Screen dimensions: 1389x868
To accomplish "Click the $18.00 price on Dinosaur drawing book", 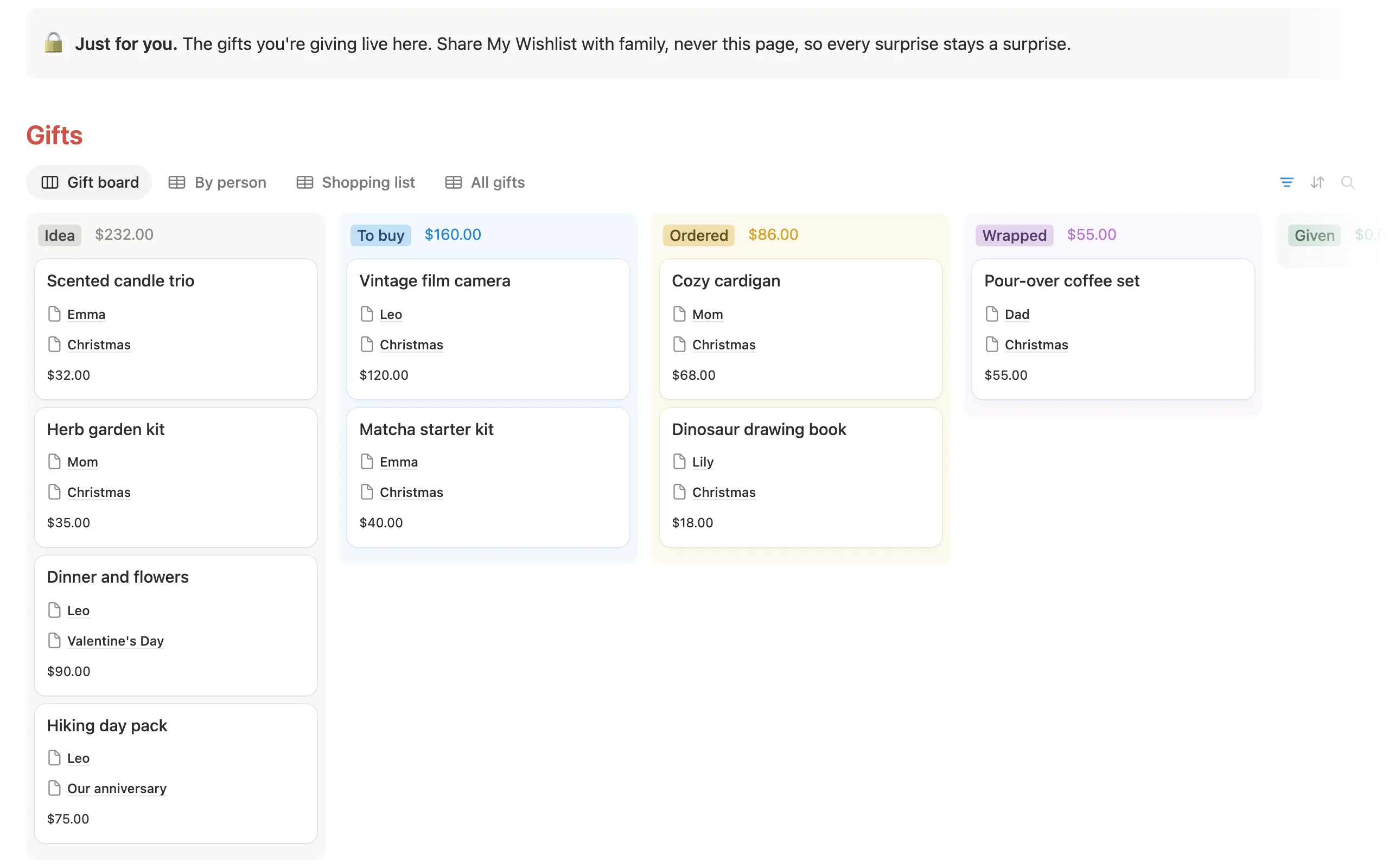I will click(693, 523).
